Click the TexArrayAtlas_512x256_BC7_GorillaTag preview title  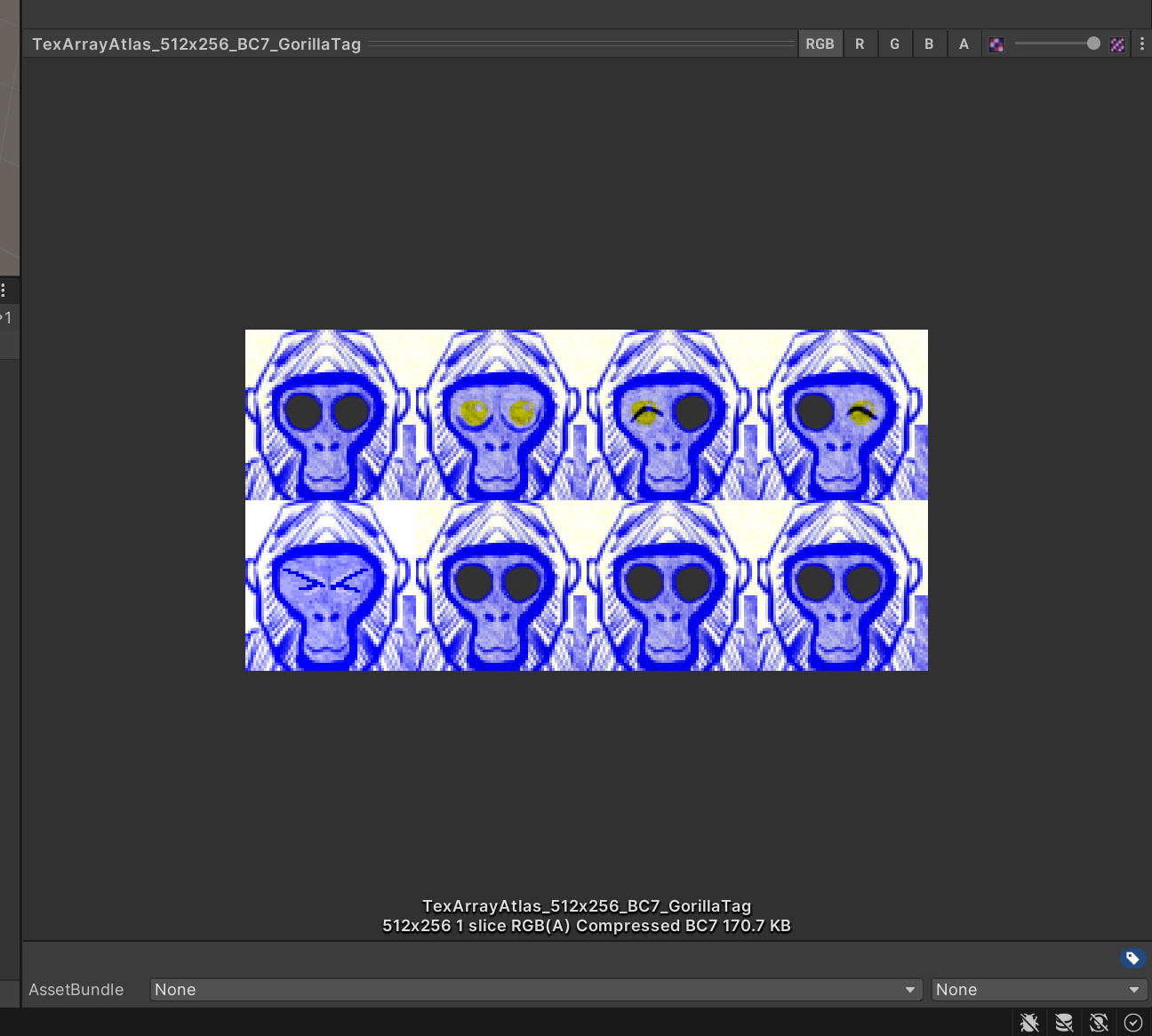196,44
